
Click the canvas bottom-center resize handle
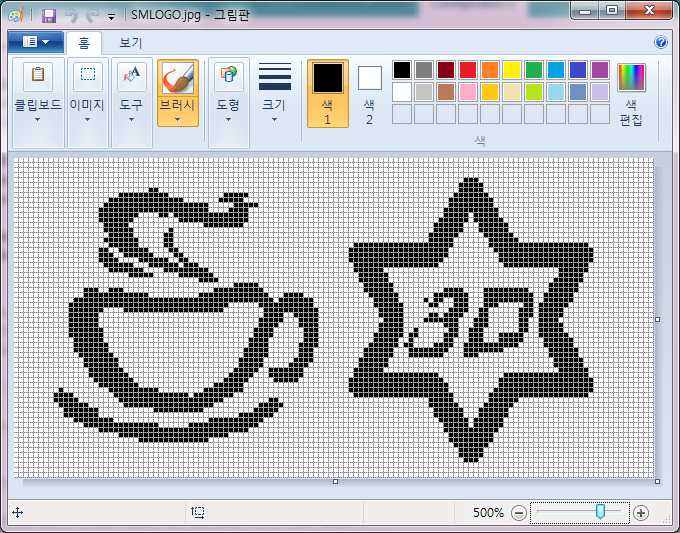coord(335,481)
